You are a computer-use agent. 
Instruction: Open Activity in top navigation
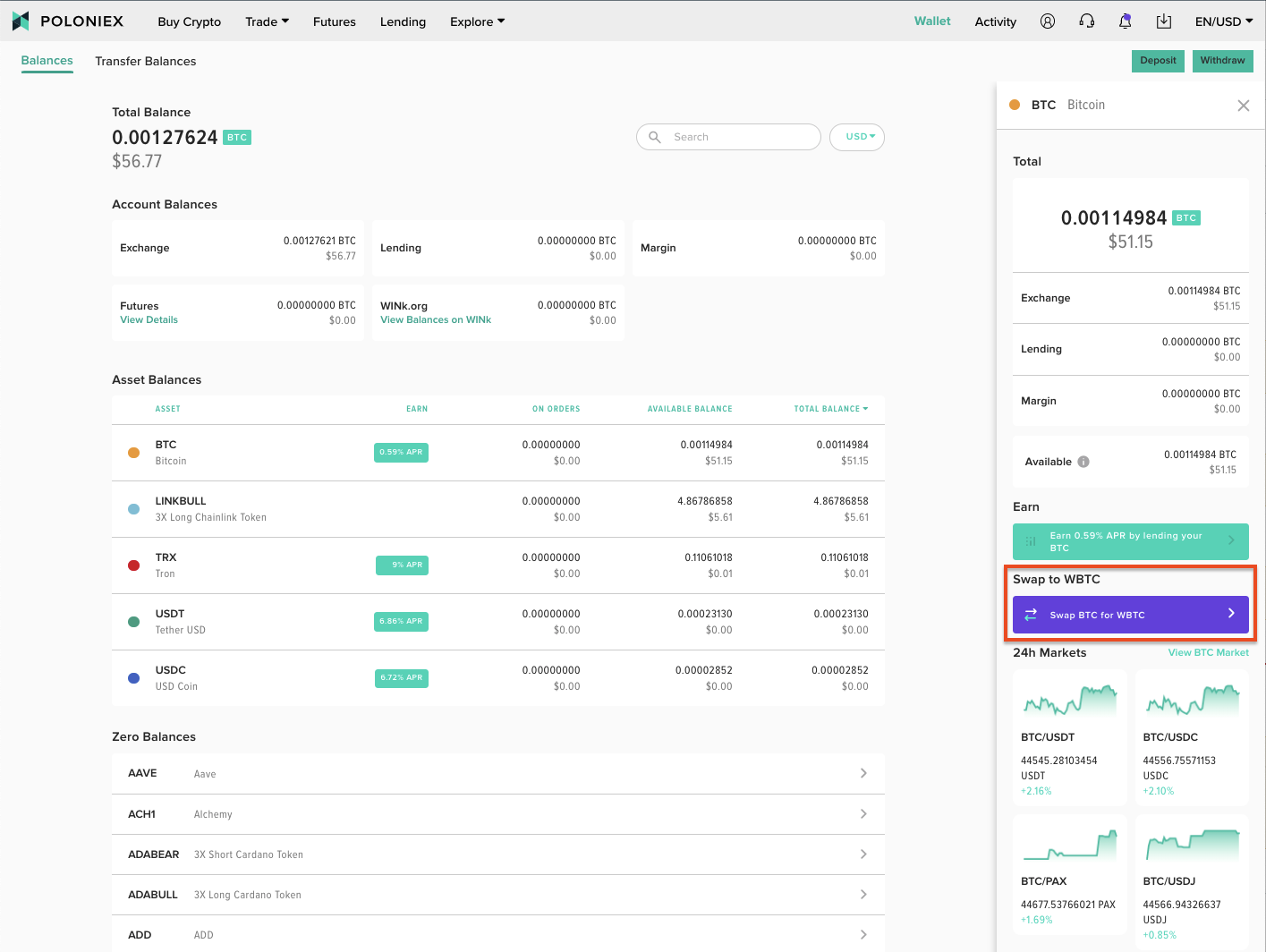(996, 21)
